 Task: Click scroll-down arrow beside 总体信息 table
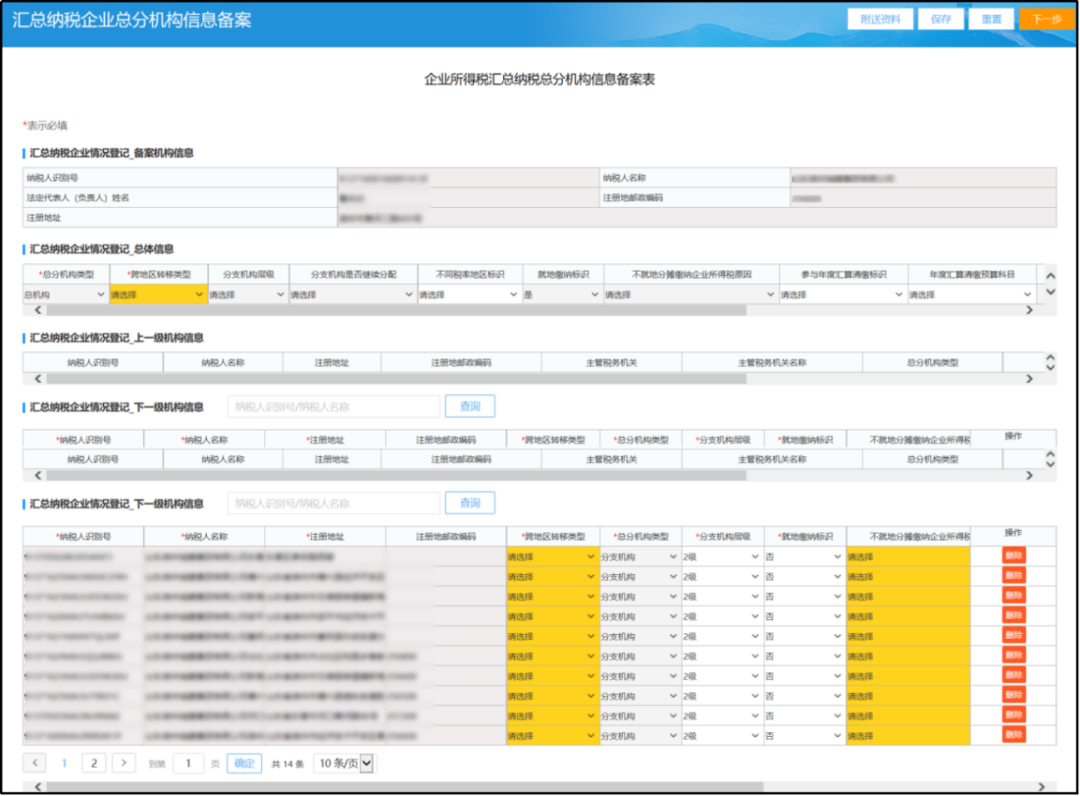tap(1050, 292)
